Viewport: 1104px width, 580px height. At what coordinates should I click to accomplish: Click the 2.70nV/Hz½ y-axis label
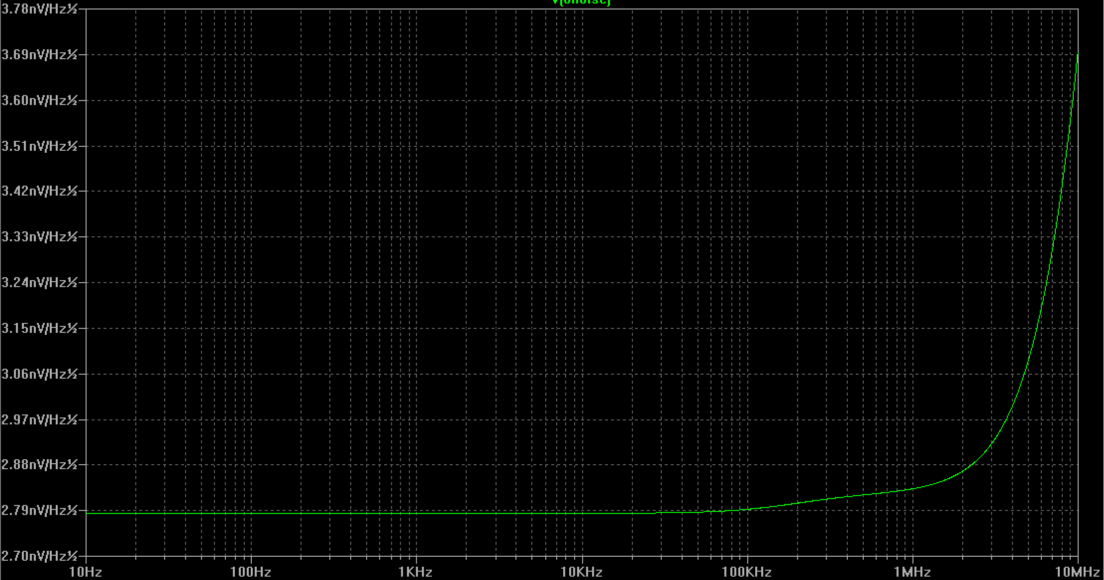tap(39, 556)
